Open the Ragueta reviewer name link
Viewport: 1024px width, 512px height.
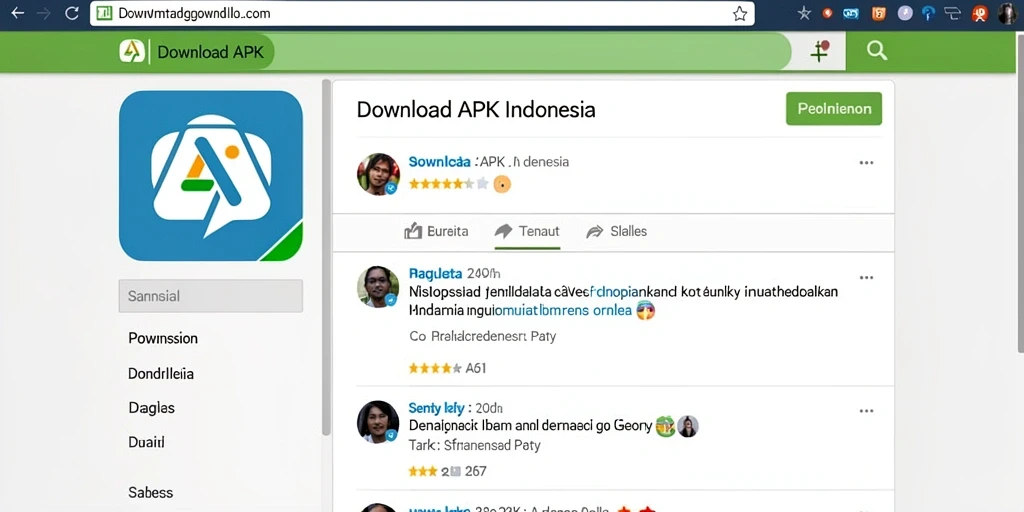[x=436, y=273]
